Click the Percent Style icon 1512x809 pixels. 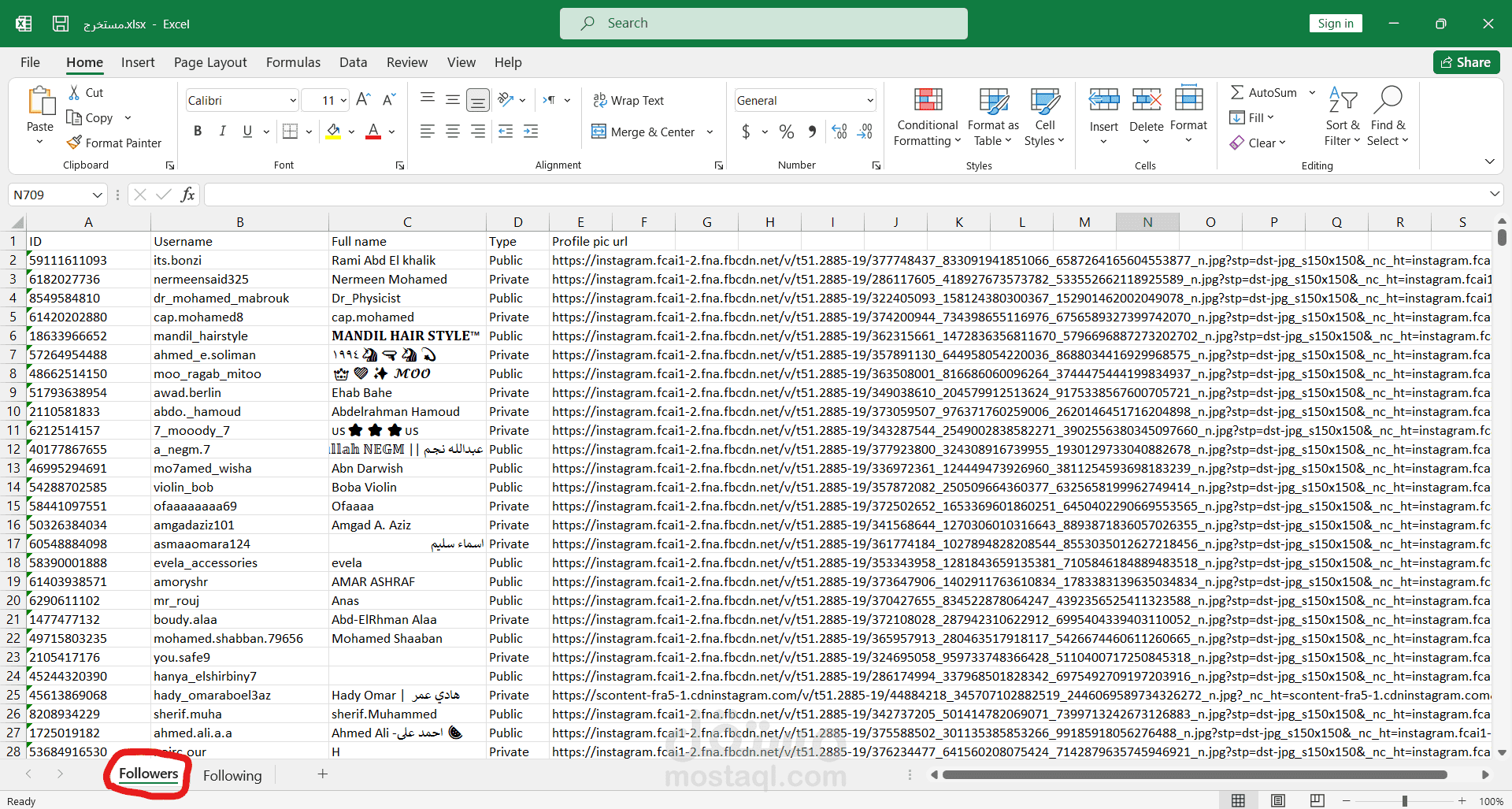[x=787, y=132]
